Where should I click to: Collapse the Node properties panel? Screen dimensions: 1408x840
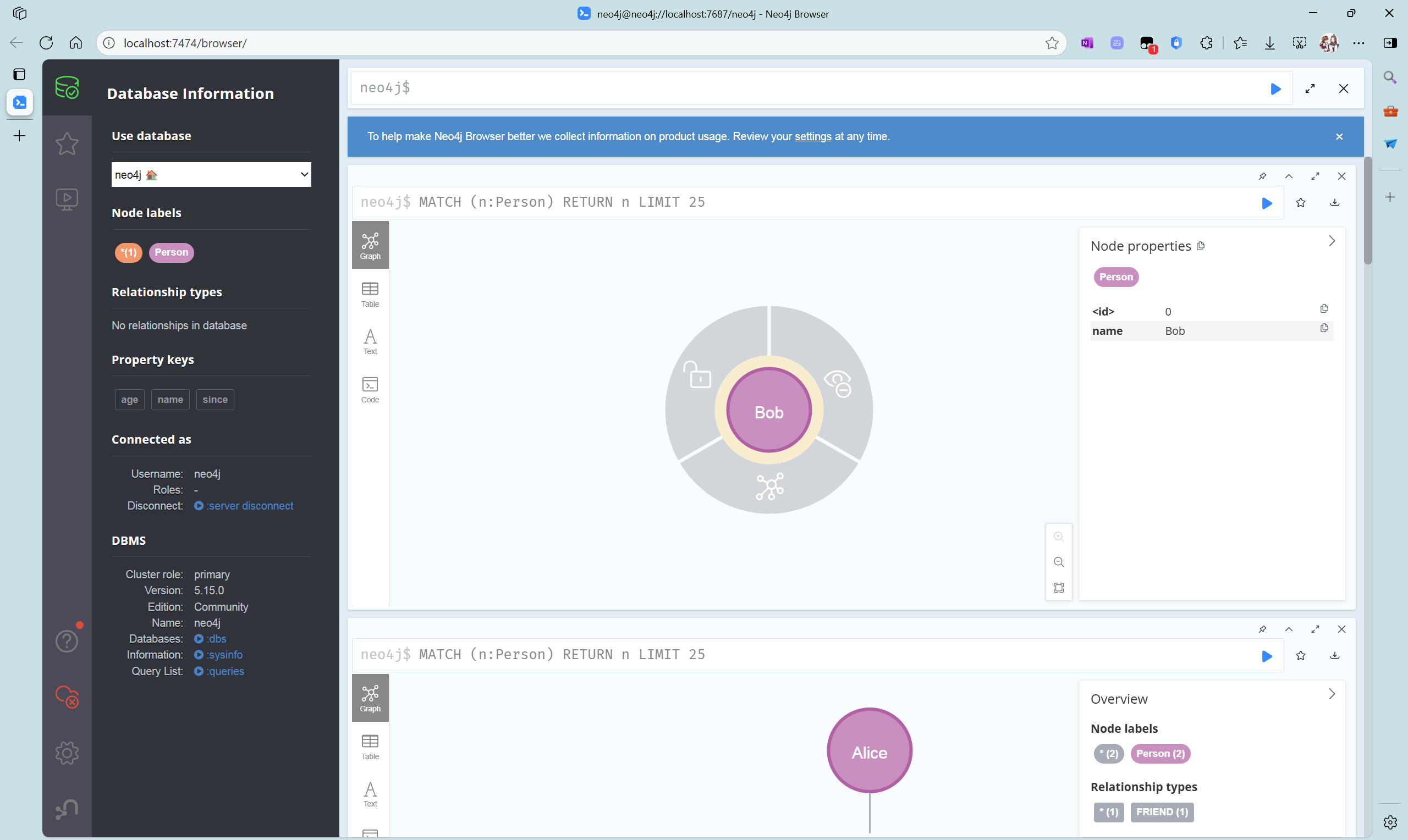click(1332, 241)
